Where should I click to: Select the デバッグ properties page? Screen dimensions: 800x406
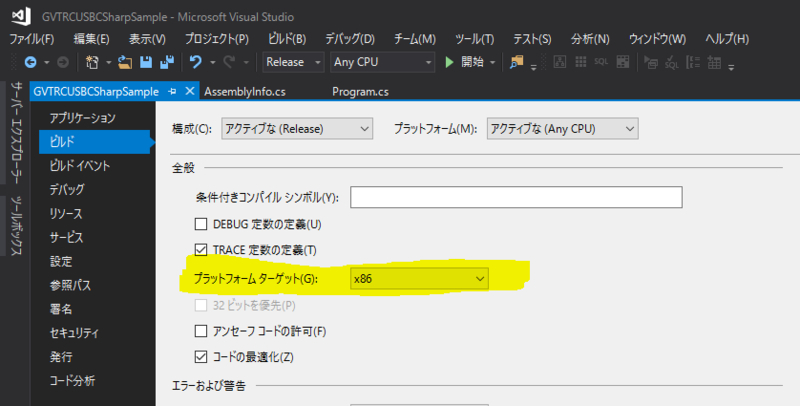(67, 189)
